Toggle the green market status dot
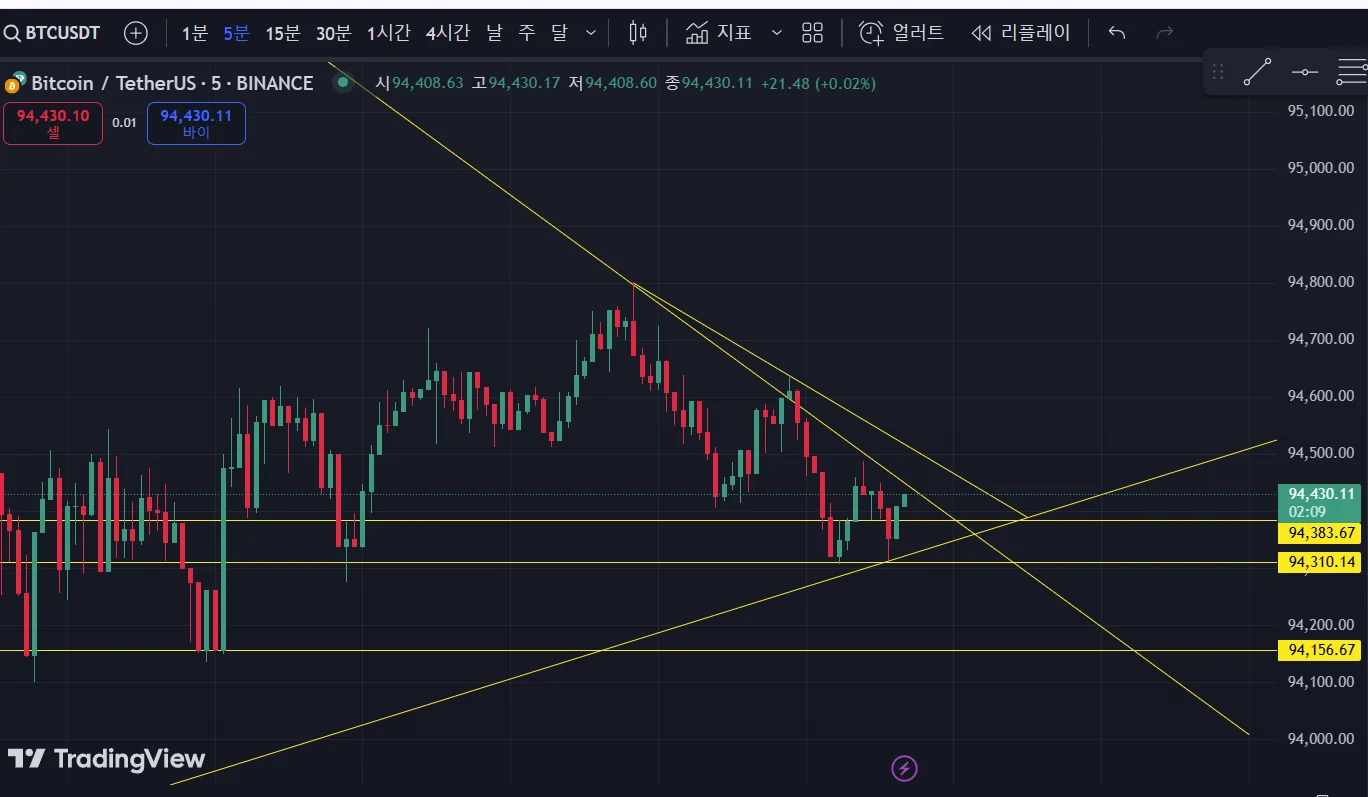The height and width of the screenshot is (797, 1368). click(x=343, y=82)
